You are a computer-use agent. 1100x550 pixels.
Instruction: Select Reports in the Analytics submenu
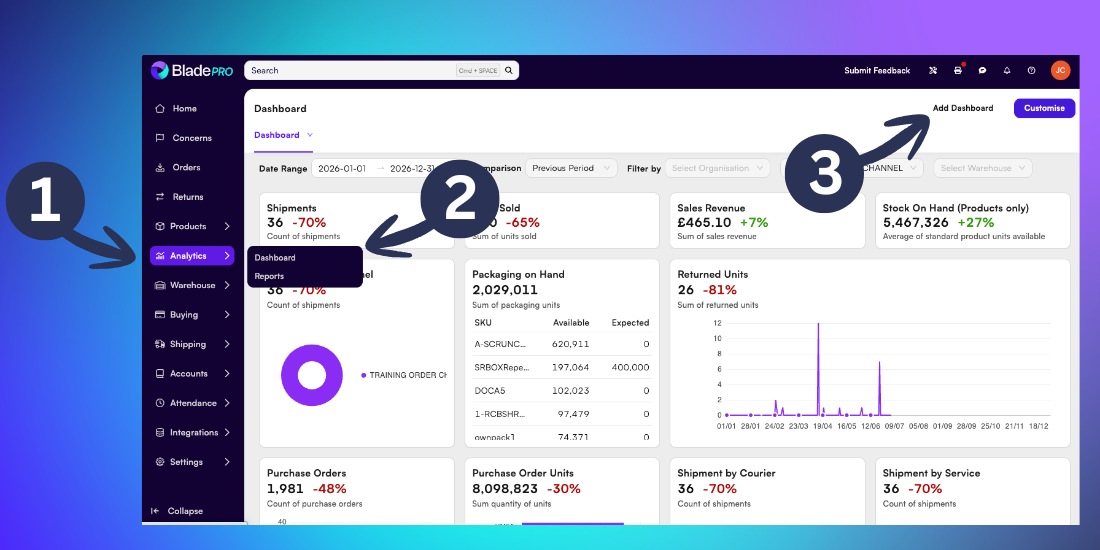coord(269,276)
